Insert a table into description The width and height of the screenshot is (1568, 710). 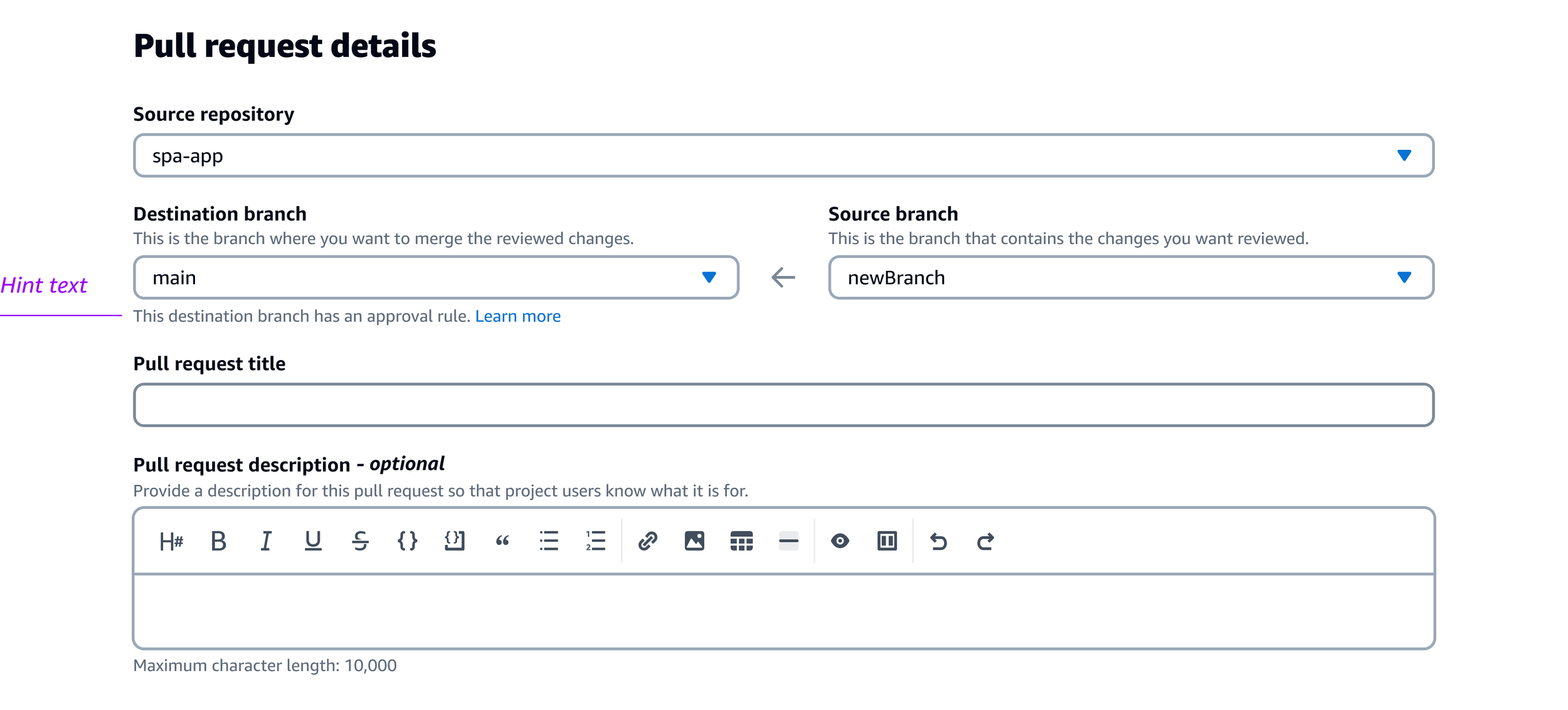click(x=741, y=541)
